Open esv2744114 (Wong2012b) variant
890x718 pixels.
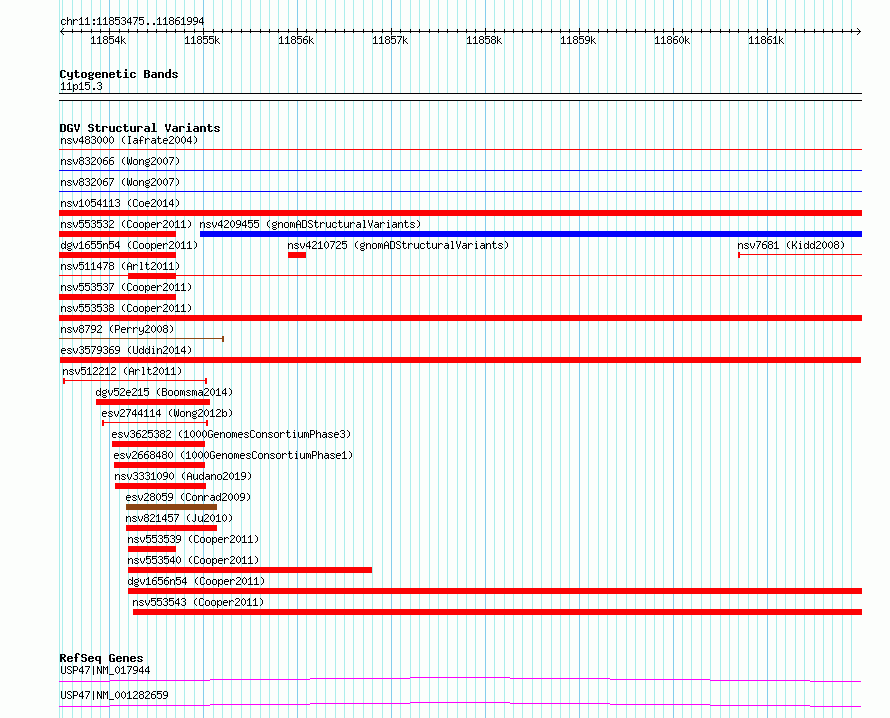coord(167,414)
